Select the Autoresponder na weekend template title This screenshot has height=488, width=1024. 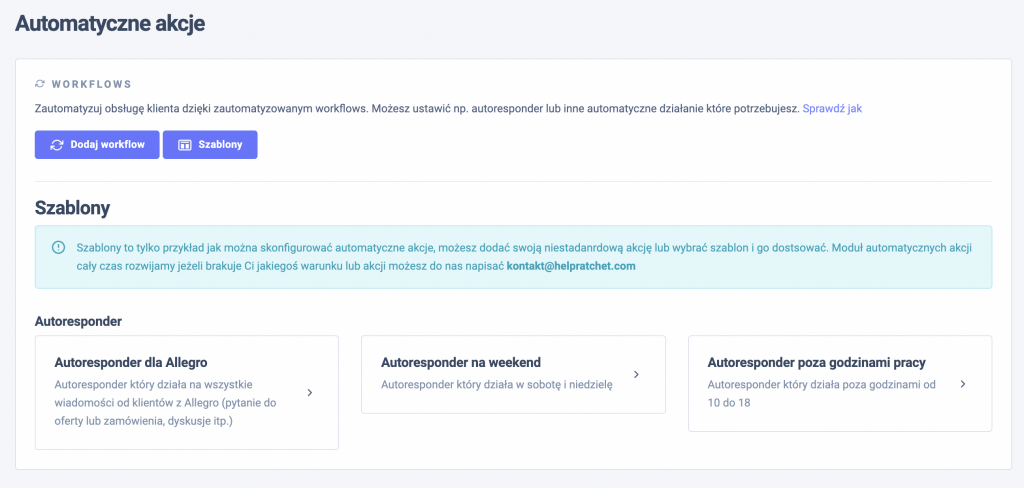click(461, 363)
